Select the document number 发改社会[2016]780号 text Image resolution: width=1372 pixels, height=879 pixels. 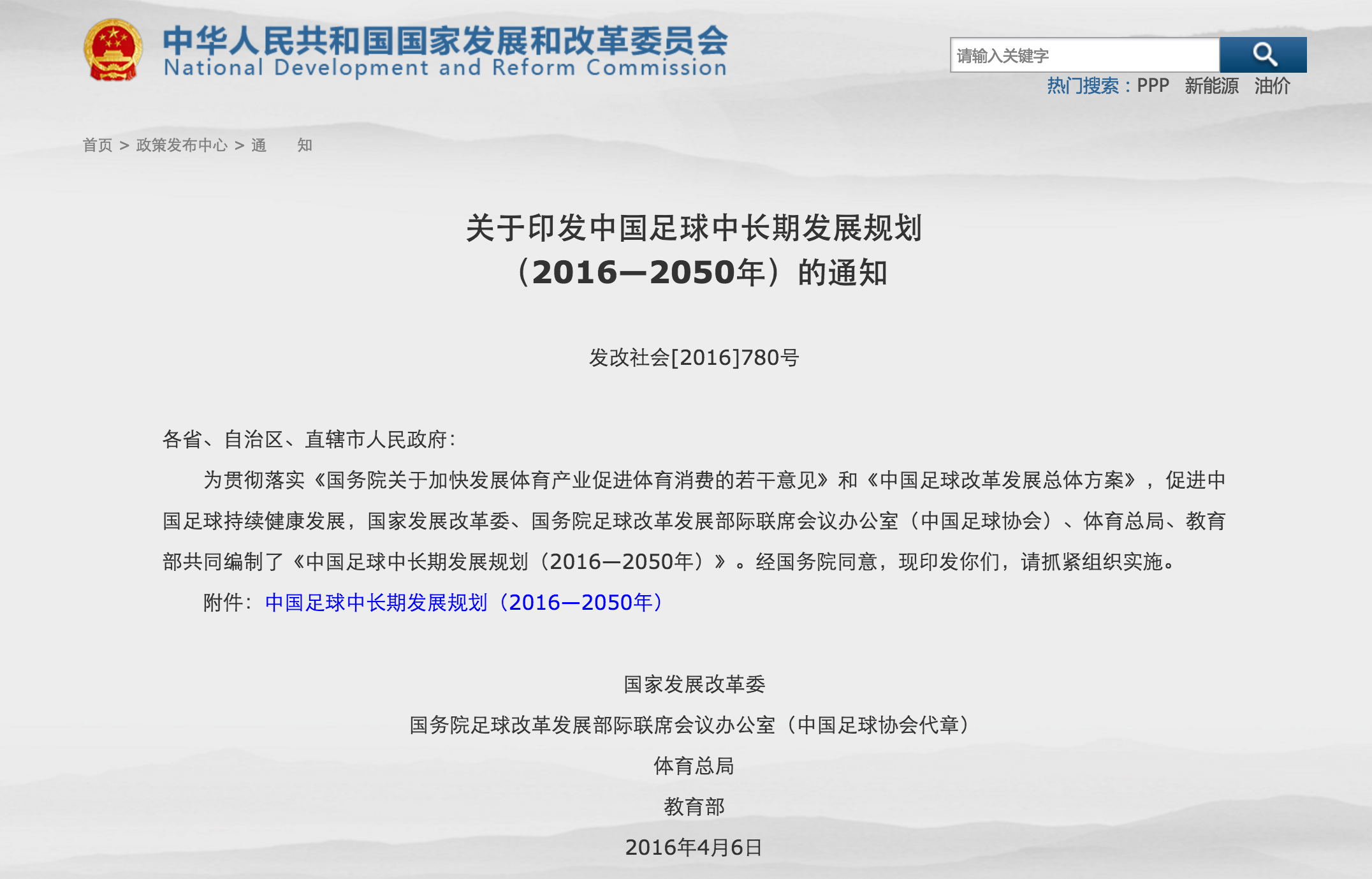(x=686, y=358)
